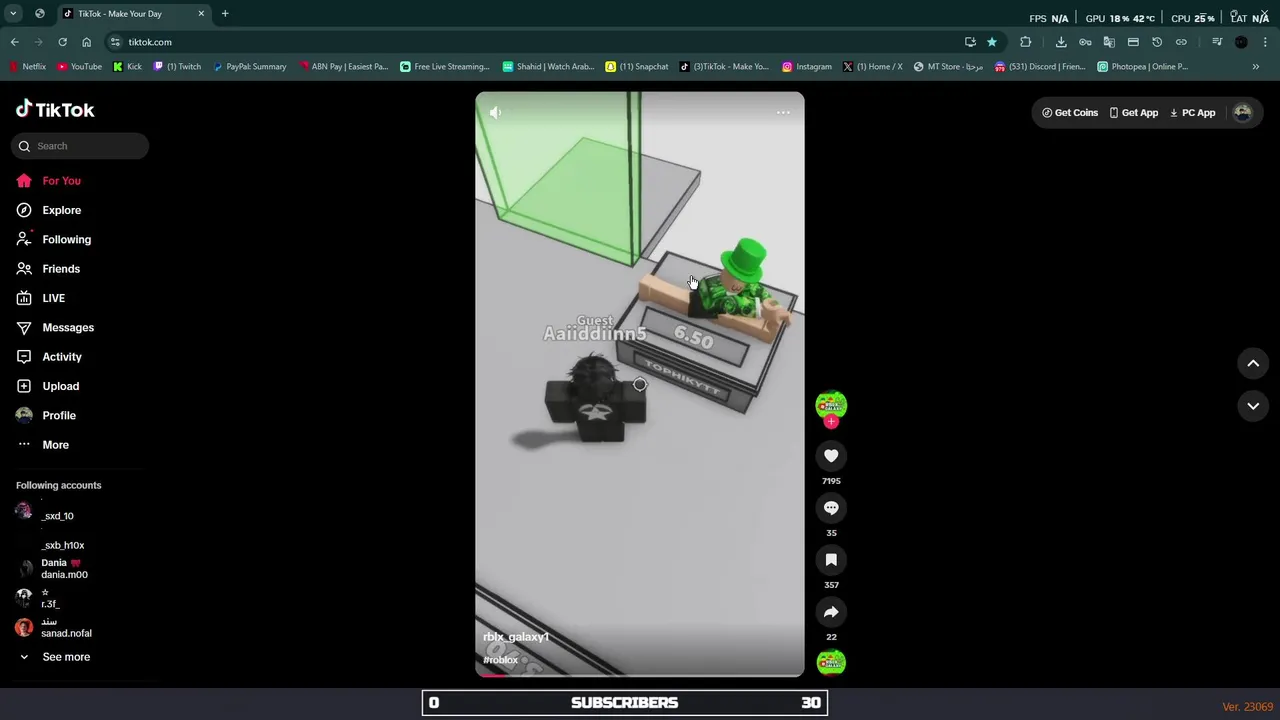Follow creator using red plus badge
This screenshot has width=1280, height=720.
click(831, 422)
